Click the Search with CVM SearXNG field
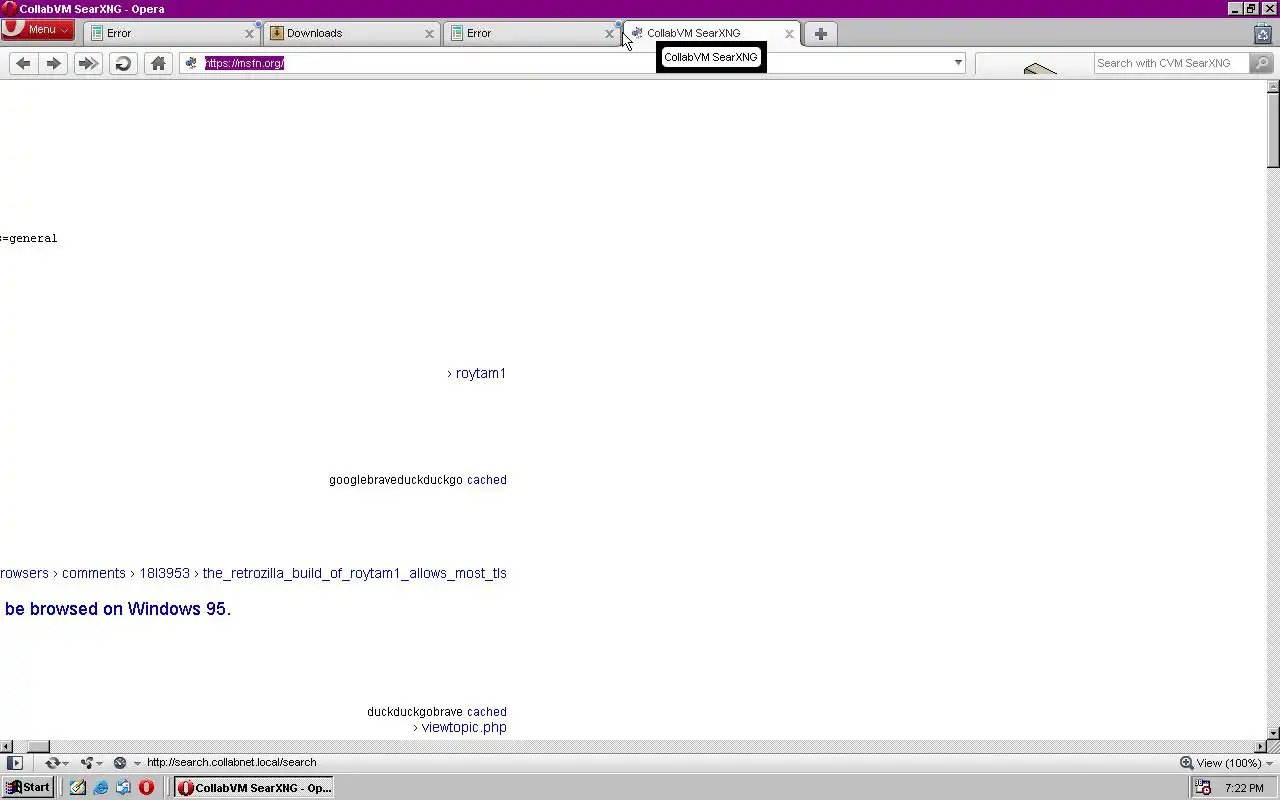The width and height of the screenshot is (1280, 800). coord(1170,63)
